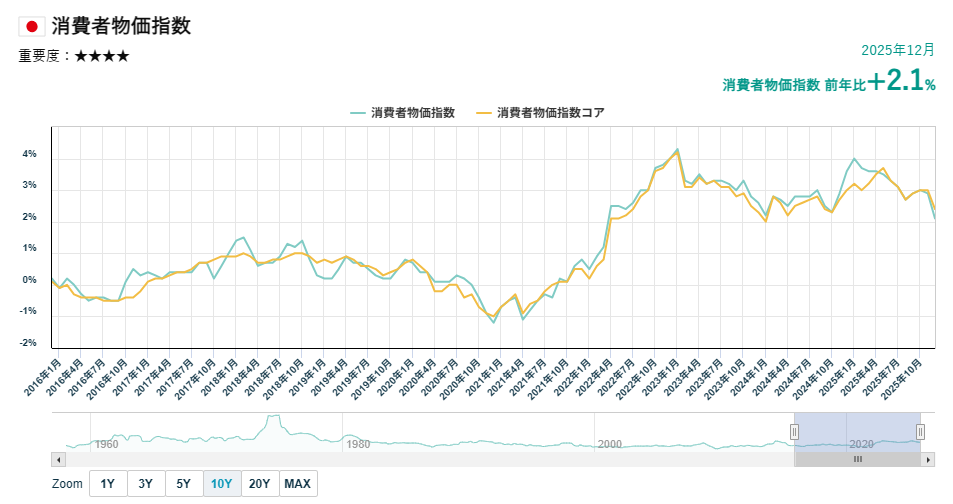
Task: Click the 3% y-axis label
Action: (29, 185)
